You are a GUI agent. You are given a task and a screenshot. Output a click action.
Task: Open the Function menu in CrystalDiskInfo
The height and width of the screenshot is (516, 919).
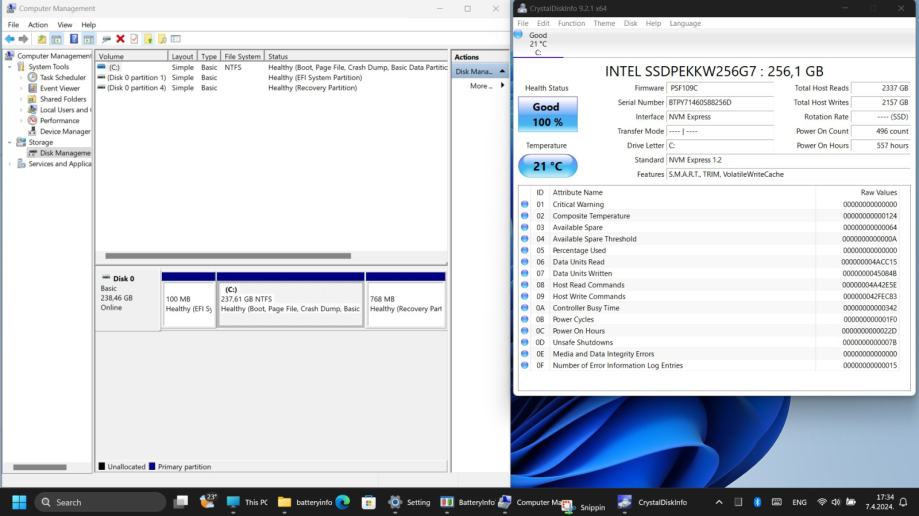pyautogui.click(x=571, y=23)
